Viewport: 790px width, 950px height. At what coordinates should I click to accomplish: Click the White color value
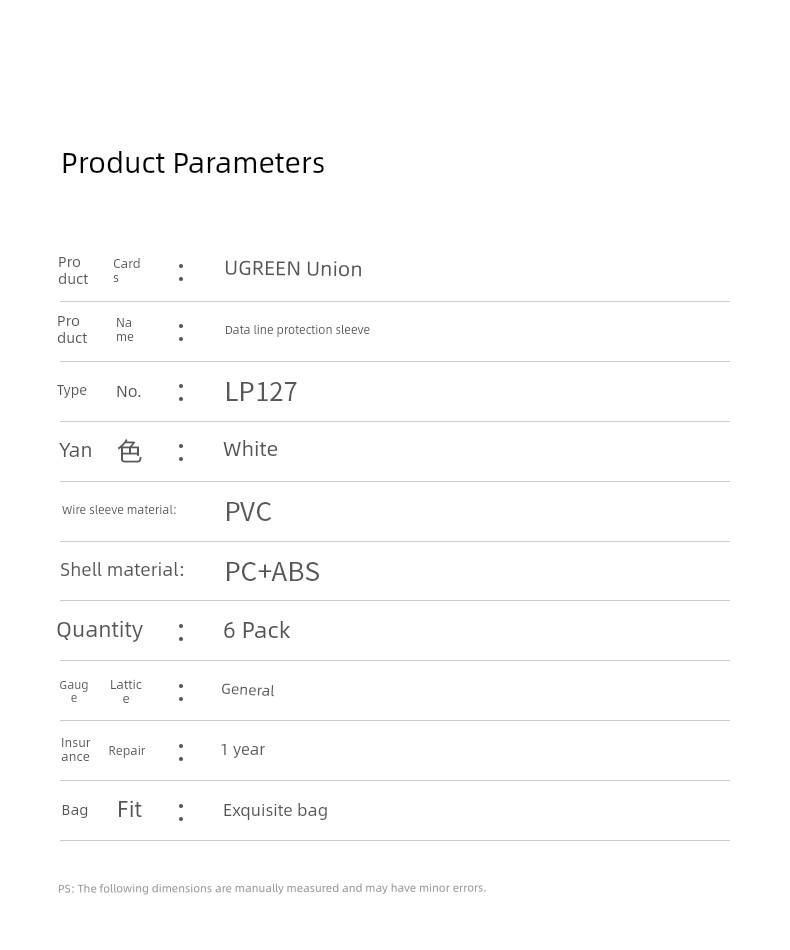click(250, 449)
